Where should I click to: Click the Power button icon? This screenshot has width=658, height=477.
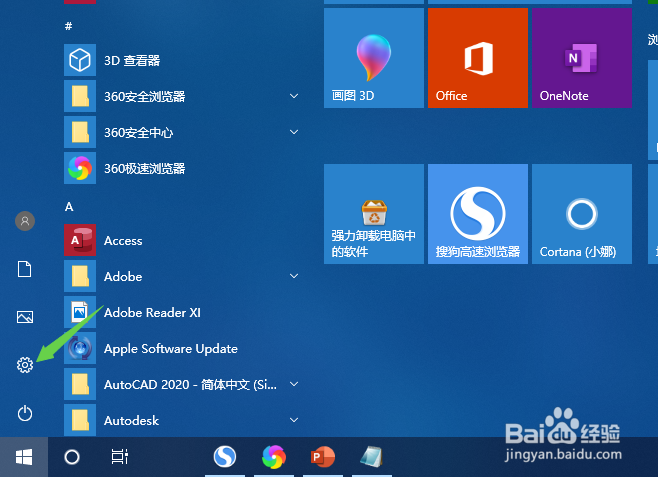coord(25,413)
